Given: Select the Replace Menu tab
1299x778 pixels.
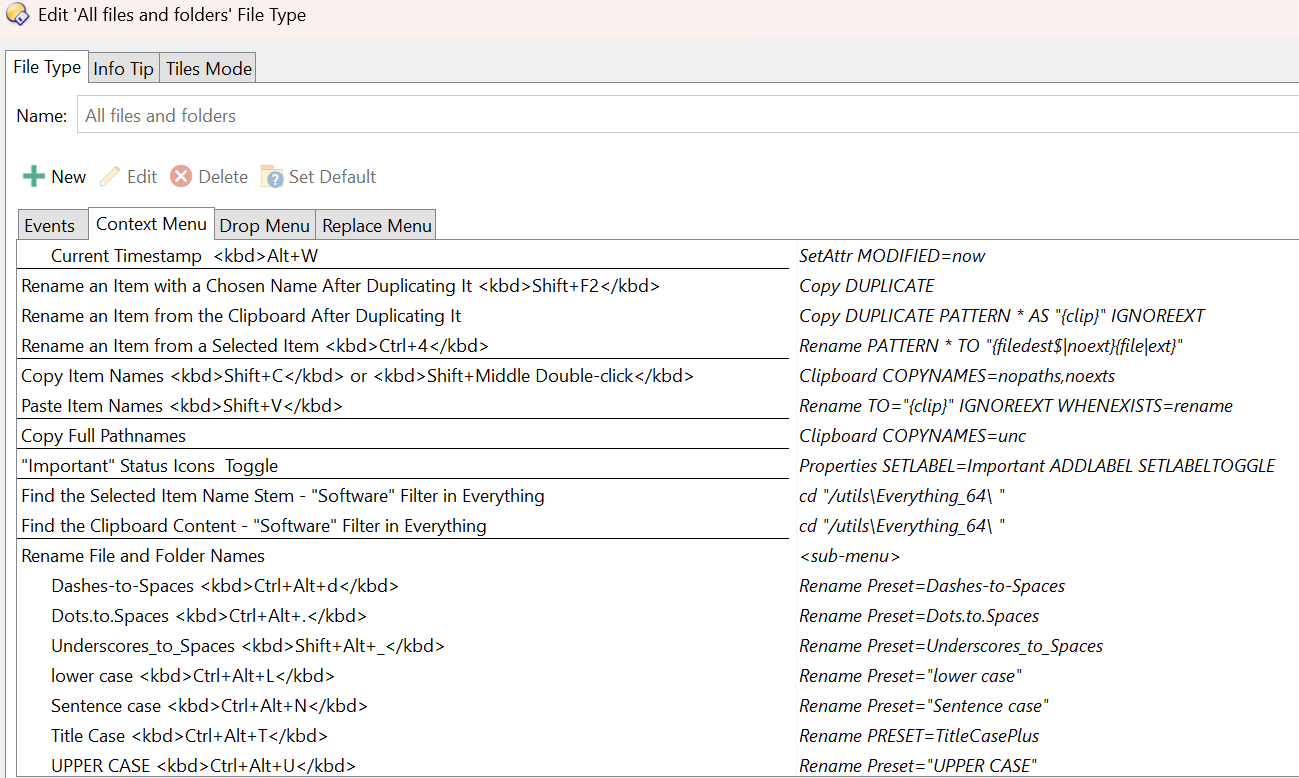Looking at the screenshot, I should [375, 224].
